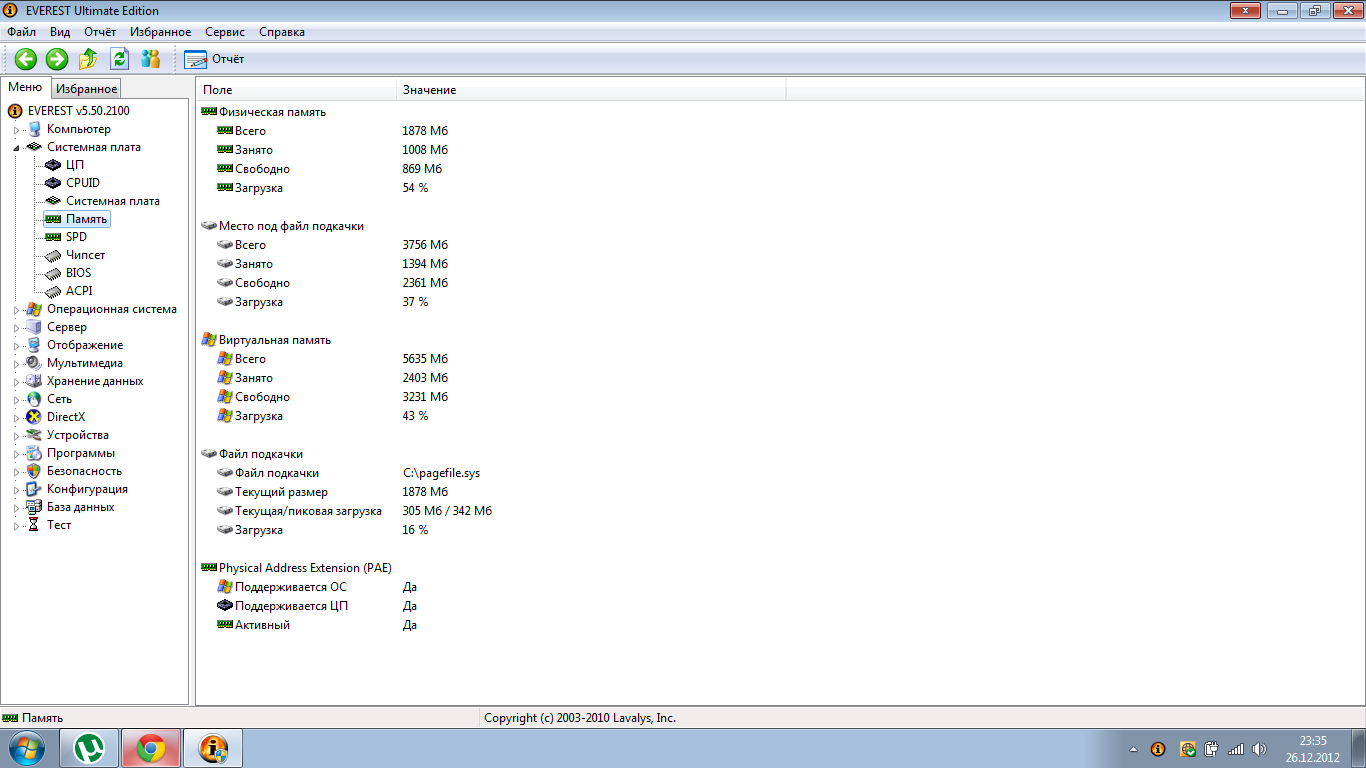Click the Операционная система Windows icon
This screenshot has width=1366, height=768.
(34, 309)
